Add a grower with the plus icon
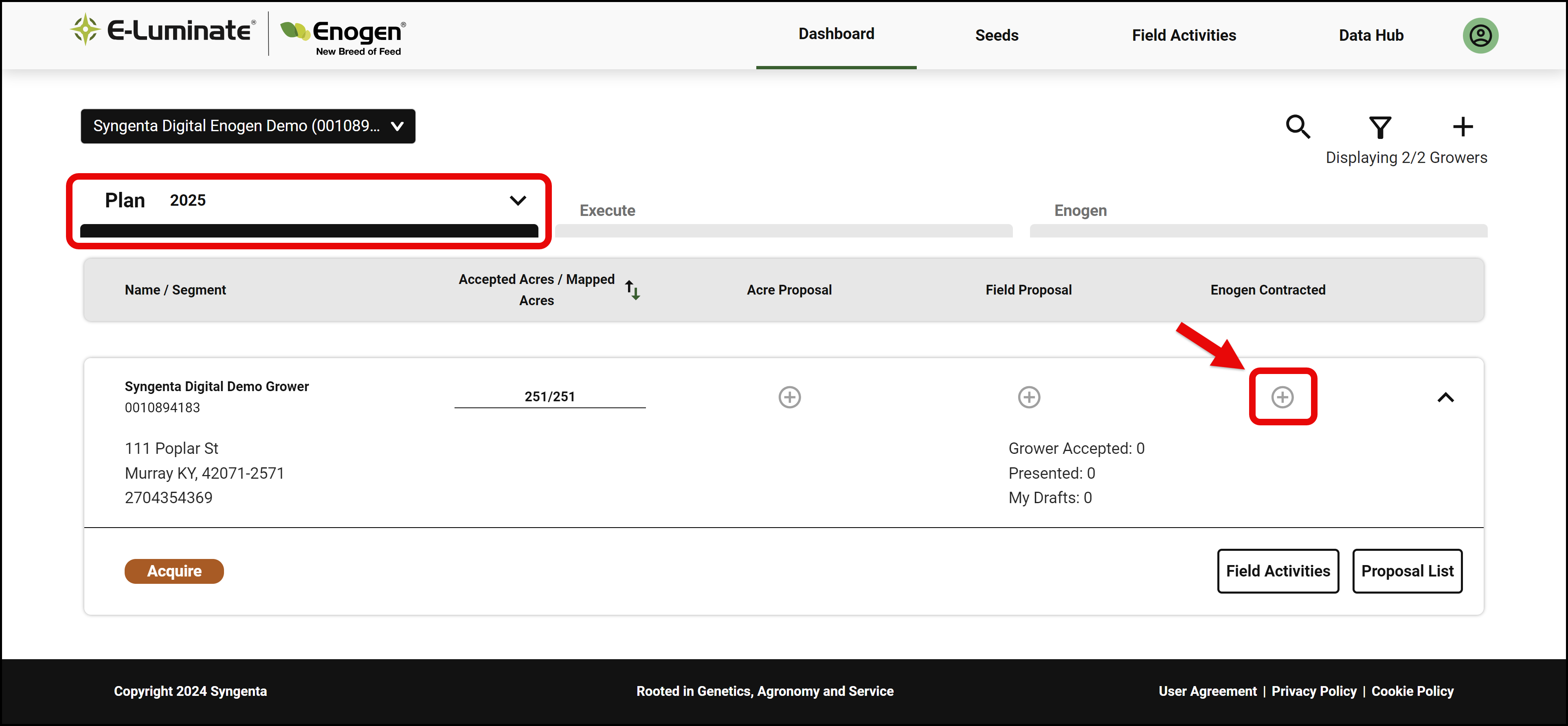1568x726 pixels. [x=1463, y=127]
